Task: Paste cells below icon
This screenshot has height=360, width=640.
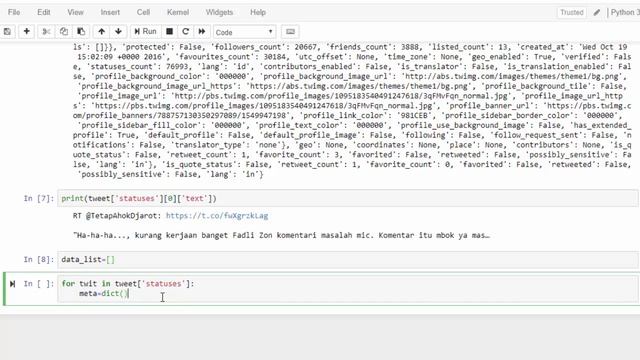Action: (81, 31)
